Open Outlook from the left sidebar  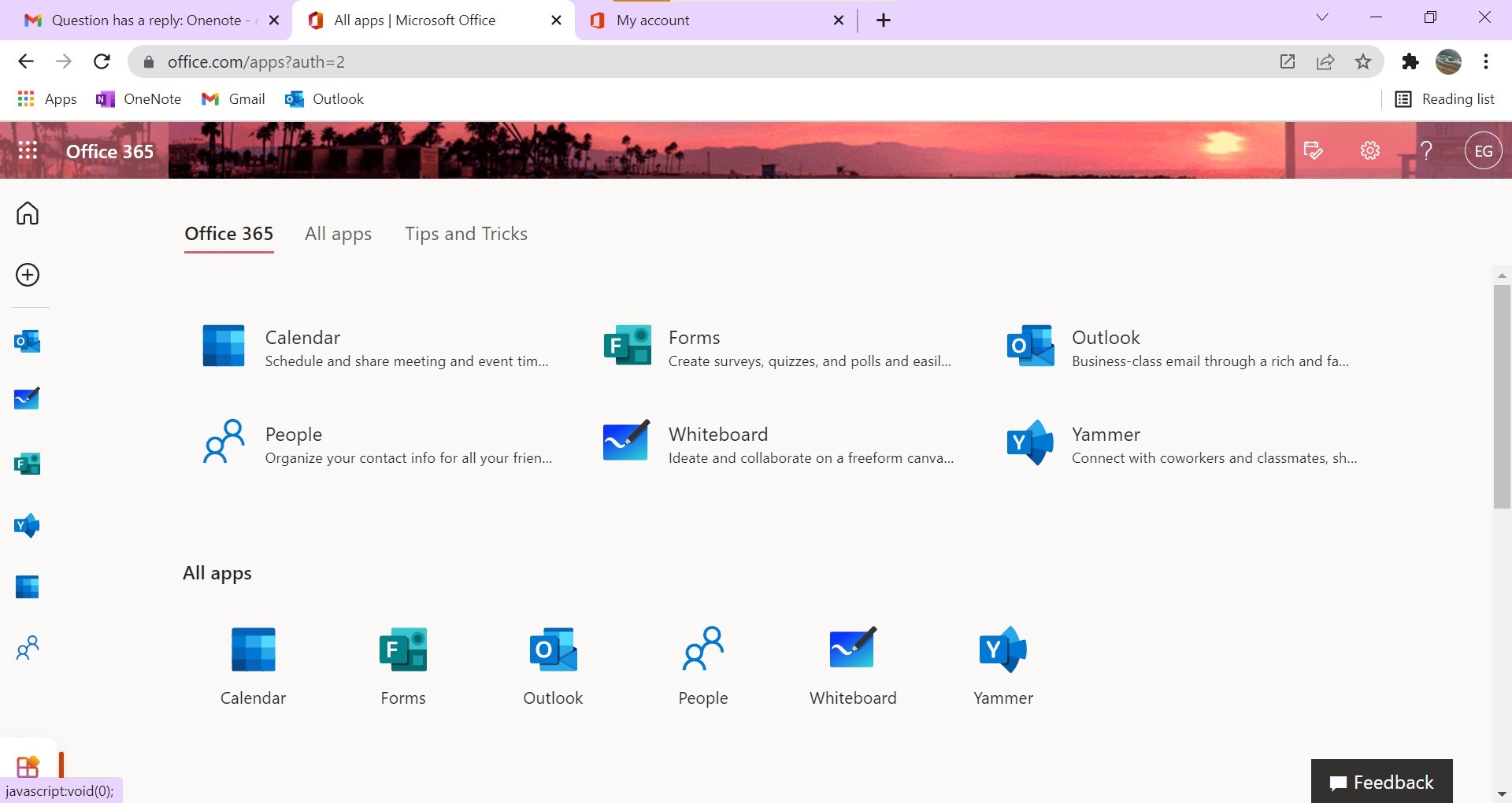click(x=28, y=342)
